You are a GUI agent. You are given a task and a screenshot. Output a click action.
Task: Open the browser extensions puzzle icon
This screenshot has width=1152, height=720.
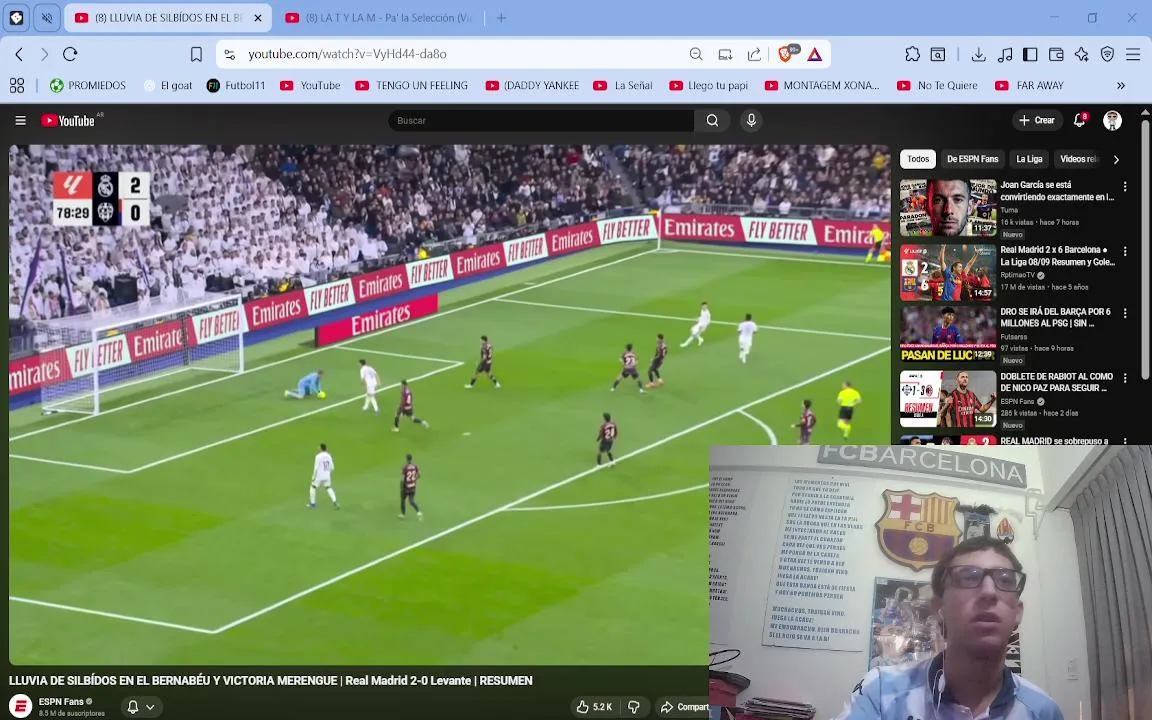912,54
